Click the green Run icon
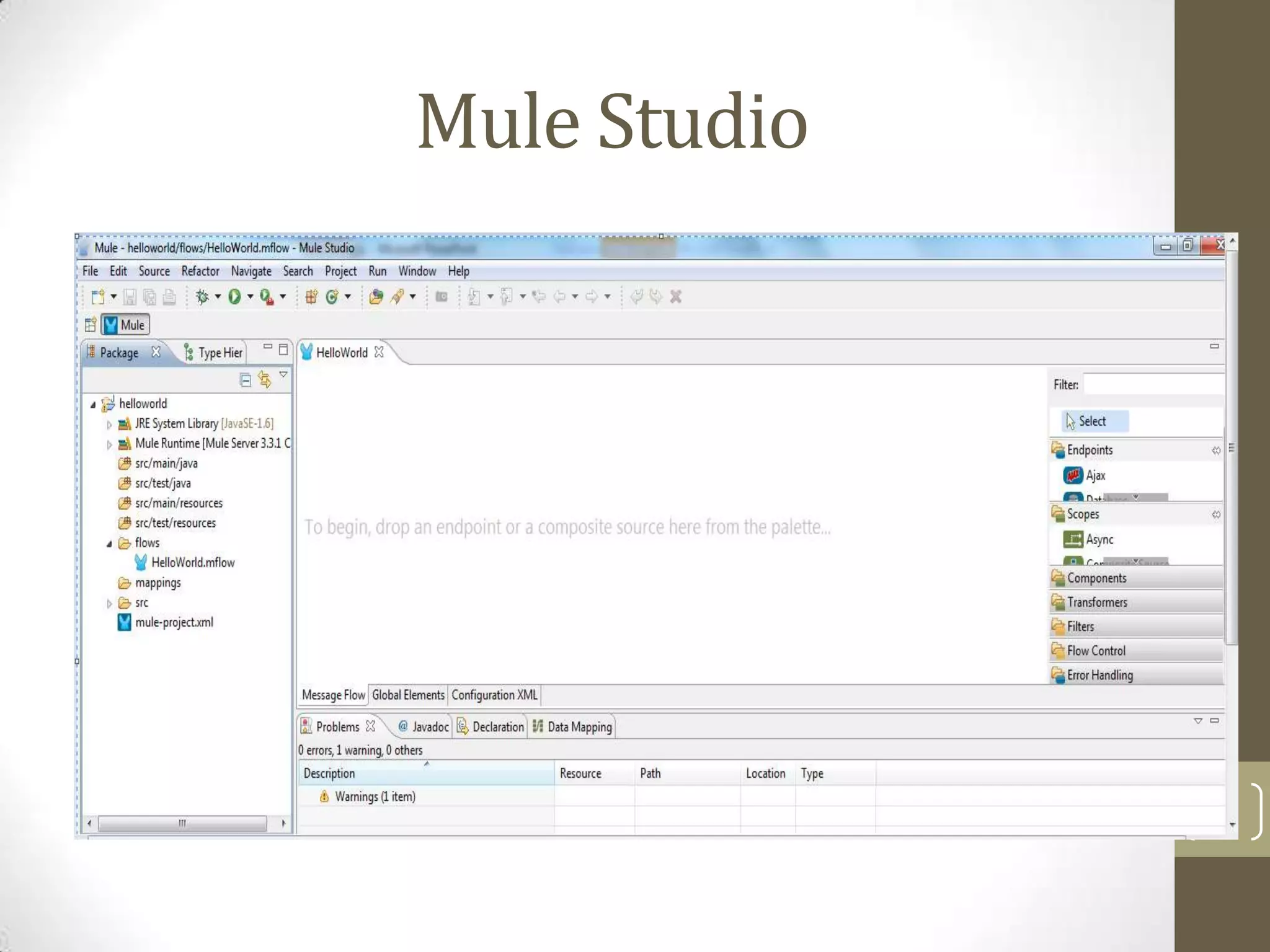1270x952 pixels. tap(234, 297)
